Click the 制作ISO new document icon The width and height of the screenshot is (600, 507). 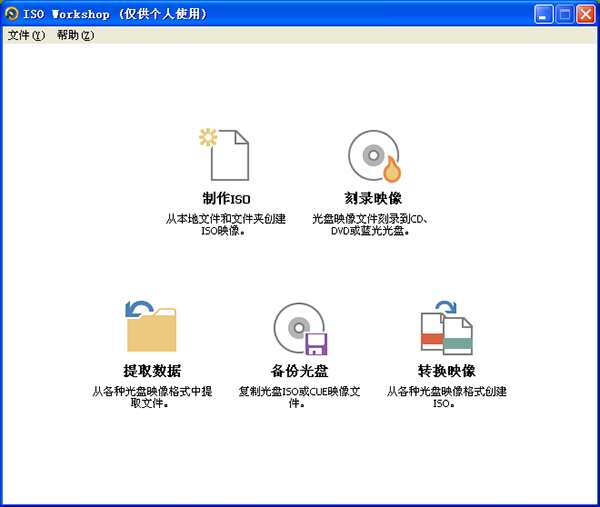pyautogui.click(x=225, y=155)
